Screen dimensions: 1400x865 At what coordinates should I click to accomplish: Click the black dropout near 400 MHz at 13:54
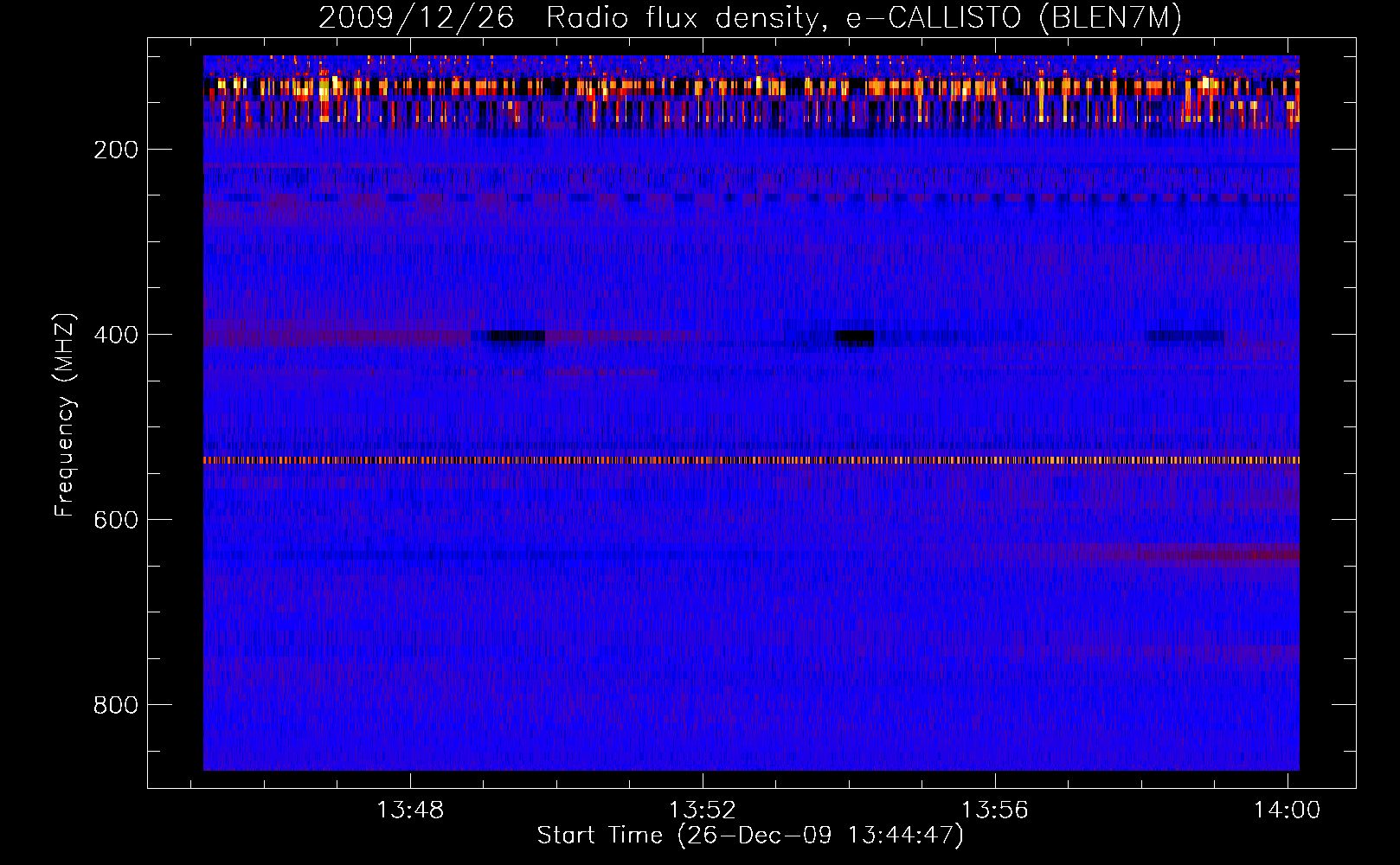click(855, 337)
